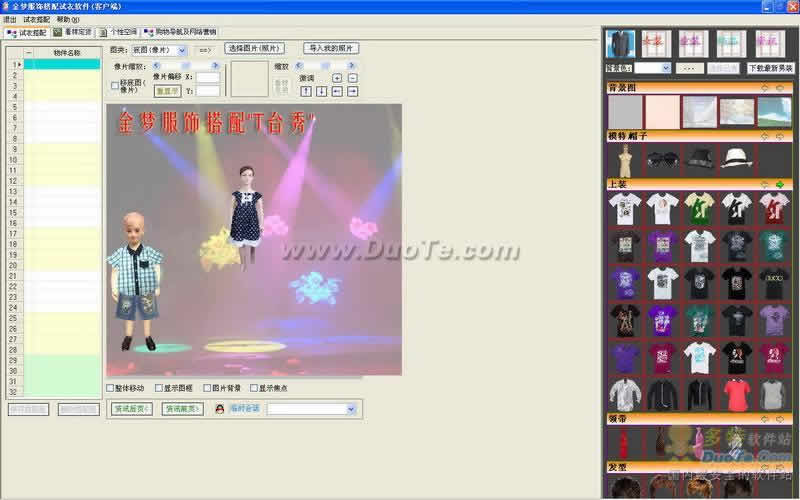Open the 背景色 color dropdown
This screenshot has width=800, height=500.
coord(665,68)
